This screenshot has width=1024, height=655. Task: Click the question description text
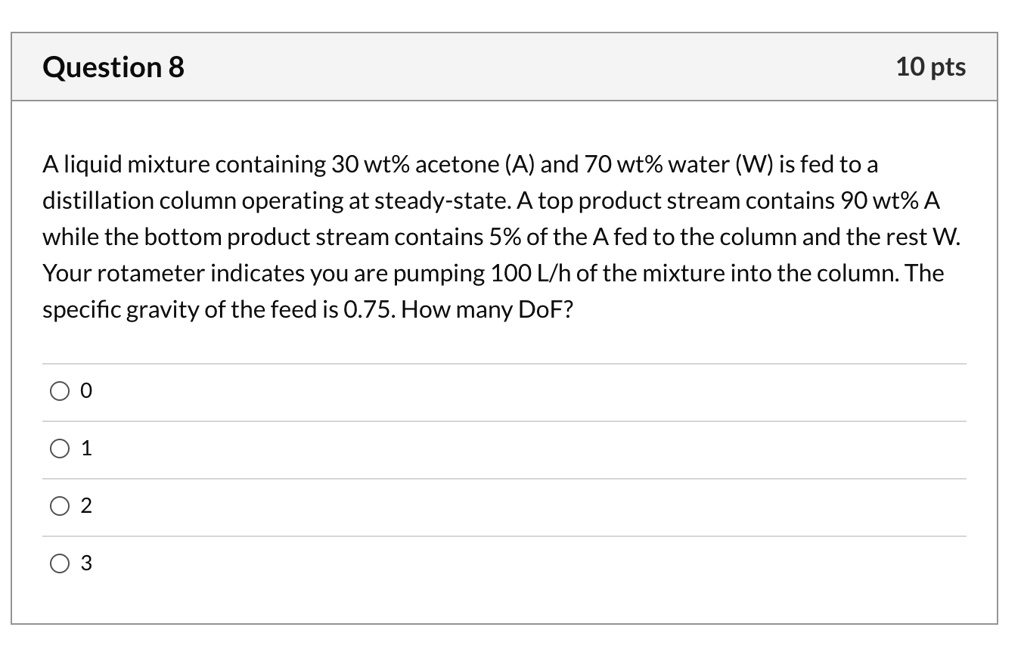pos(500,237)
